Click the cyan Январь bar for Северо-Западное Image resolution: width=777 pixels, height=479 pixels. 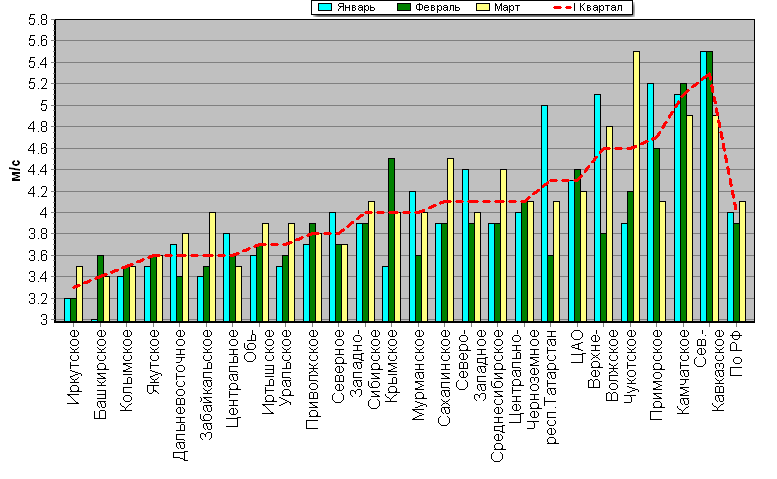click(465, 245)
